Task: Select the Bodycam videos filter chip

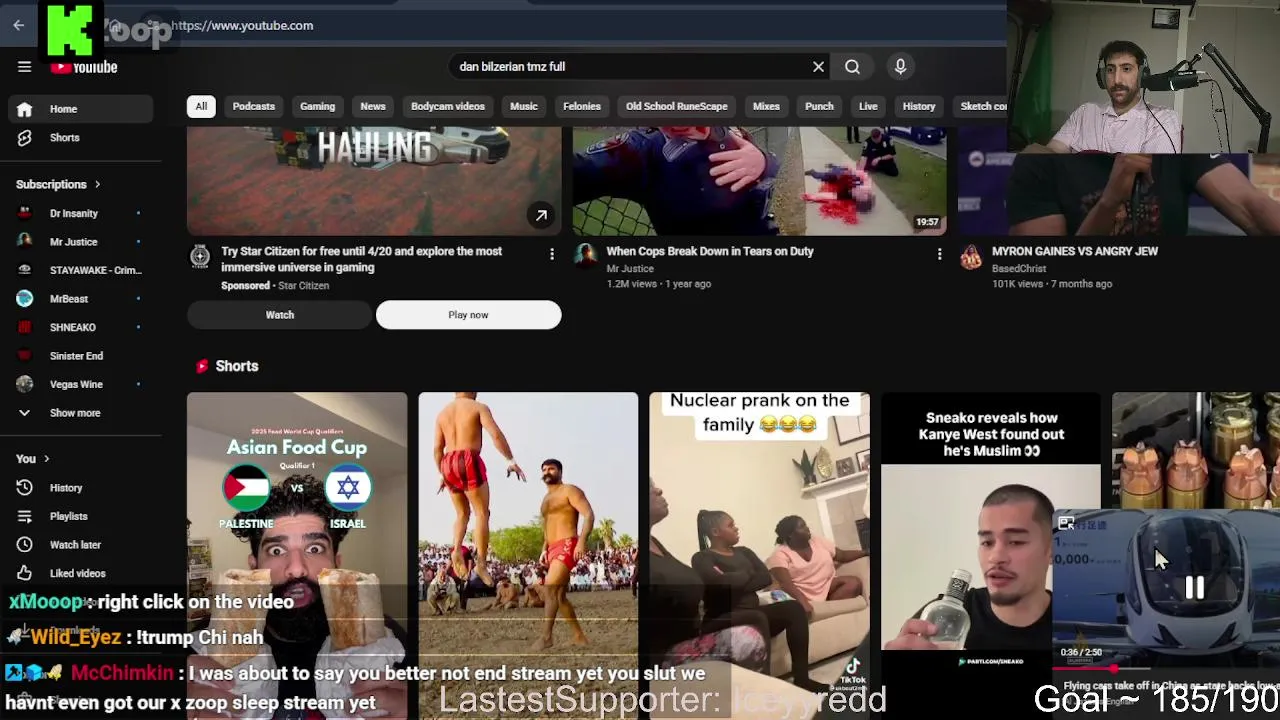Action: (x=447, y=106)
